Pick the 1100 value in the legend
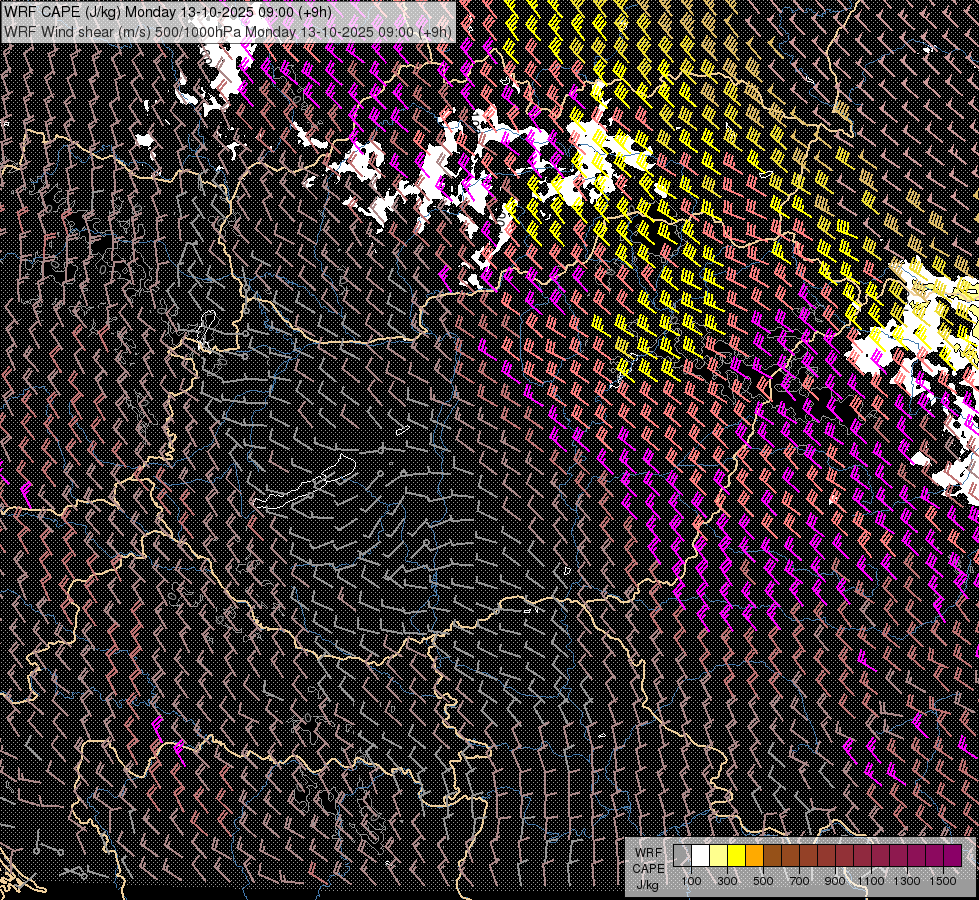Screen dimensions: 979x900 point(871,881)
